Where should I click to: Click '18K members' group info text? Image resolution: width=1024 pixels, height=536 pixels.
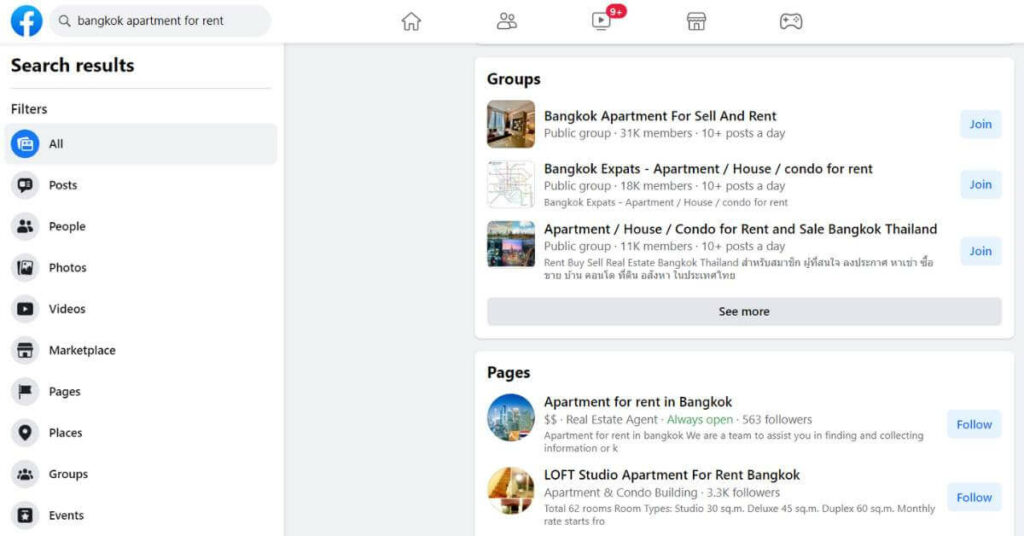(x=656, y=186)
